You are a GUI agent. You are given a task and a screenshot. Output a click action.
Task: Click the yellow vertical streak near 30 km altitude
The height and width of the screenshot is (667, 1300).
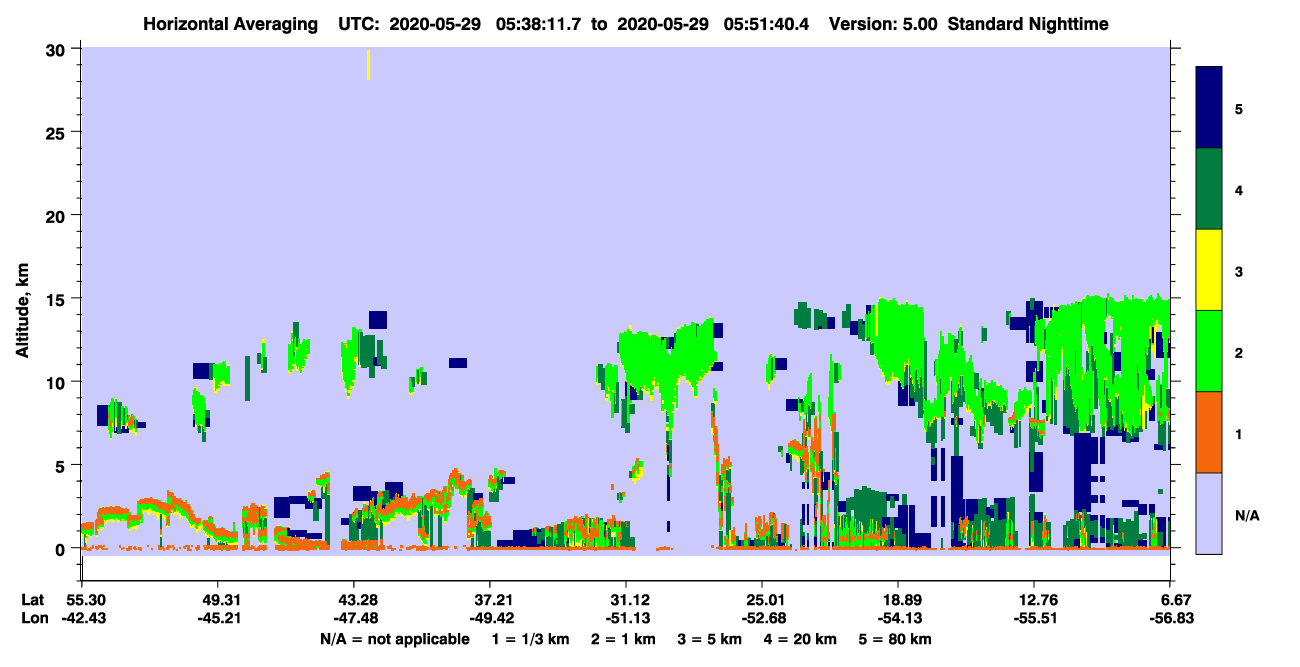[369, 64]
